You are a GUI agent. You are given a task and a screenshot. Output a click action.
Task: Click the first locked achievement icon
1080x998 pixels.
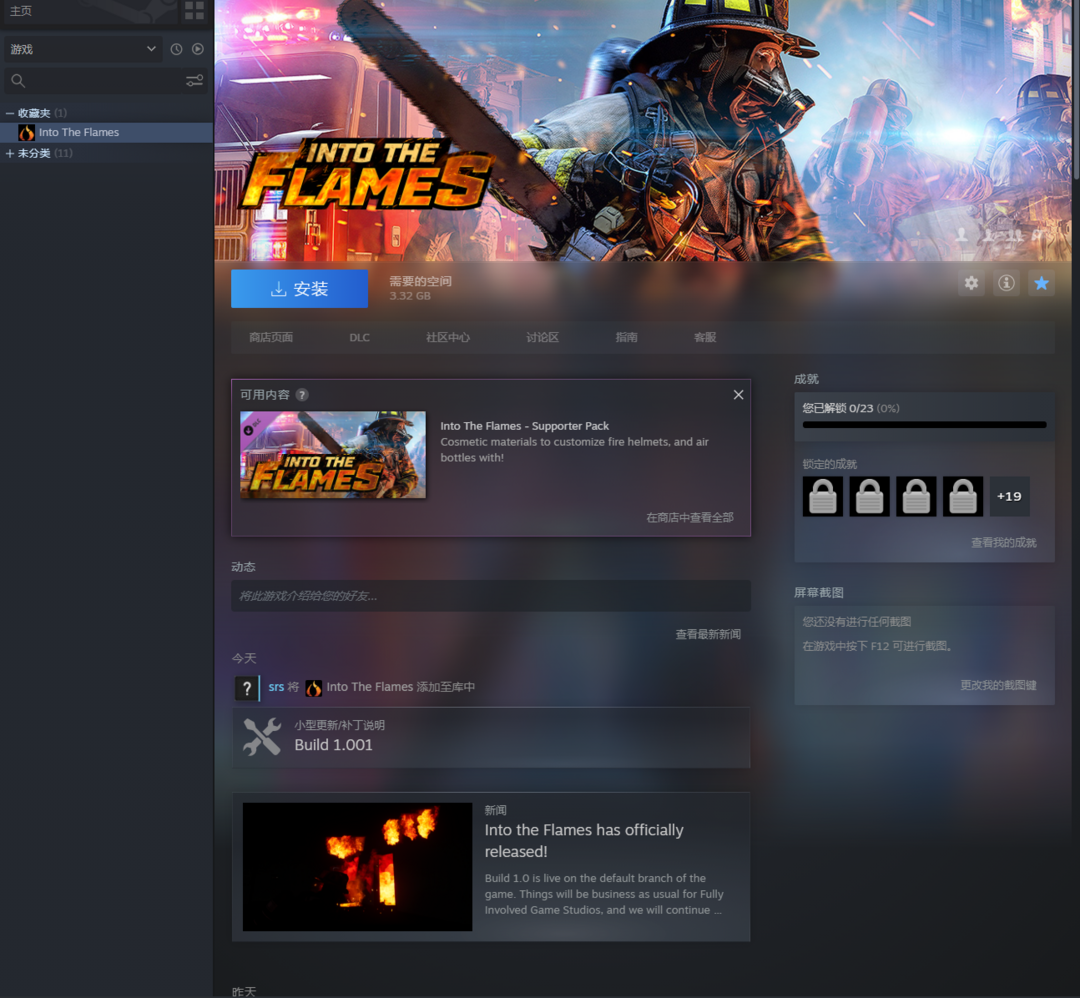(822, 497)
